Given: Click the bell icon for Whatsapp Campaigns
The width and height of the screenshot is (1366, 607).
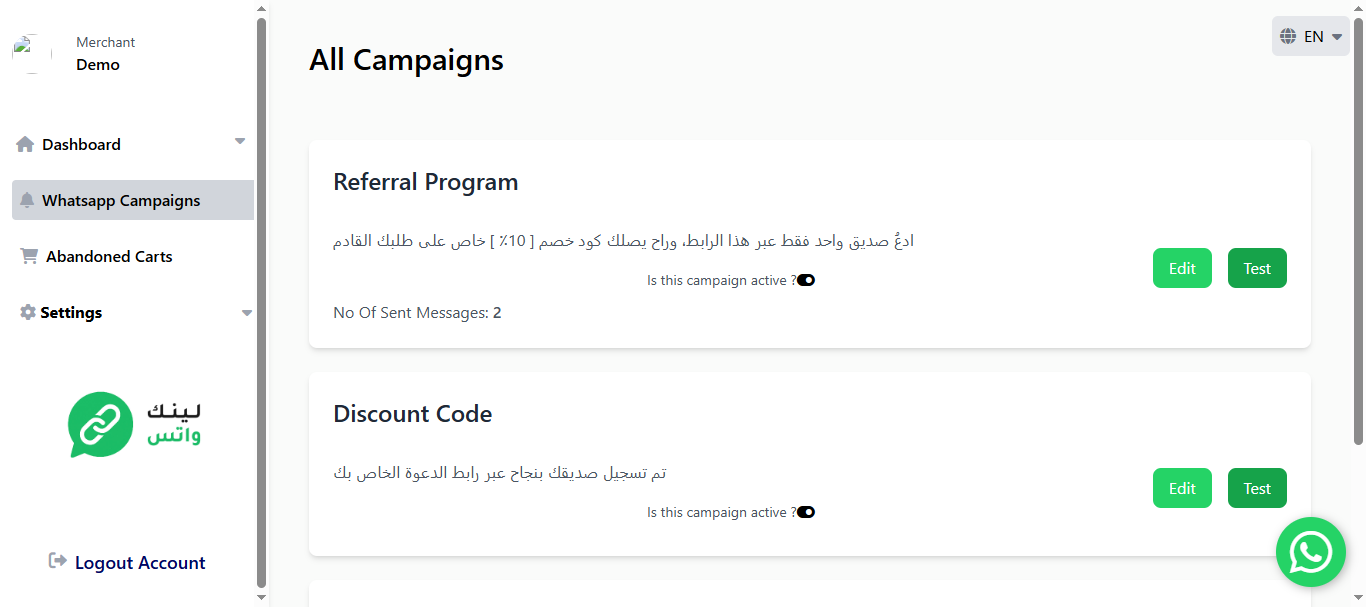Looking at the screenshot, I should pyautogui.click(x=27, y=200).
